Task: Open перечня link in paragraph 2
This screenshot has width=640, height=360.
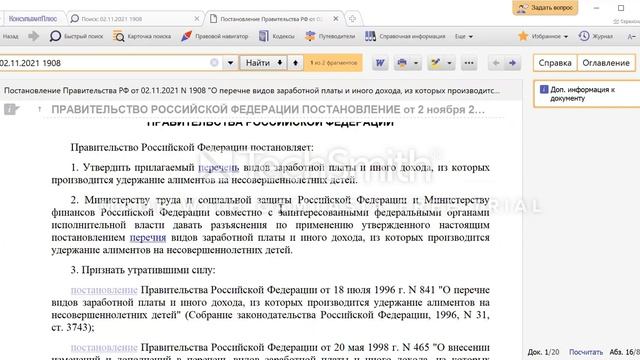Action: pyautogui.click(x=148, y=237)
